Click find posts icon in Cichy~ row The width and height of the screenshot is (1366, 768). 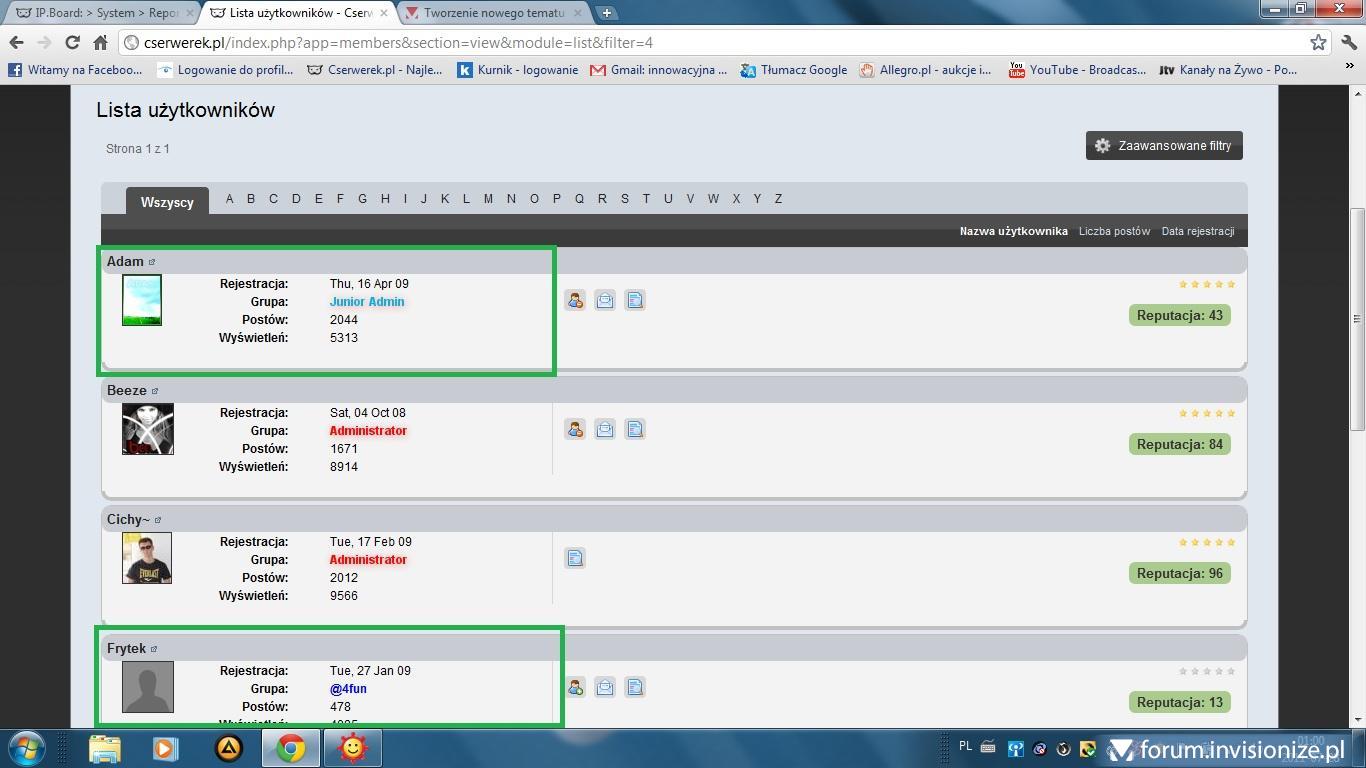coord(575,559)
